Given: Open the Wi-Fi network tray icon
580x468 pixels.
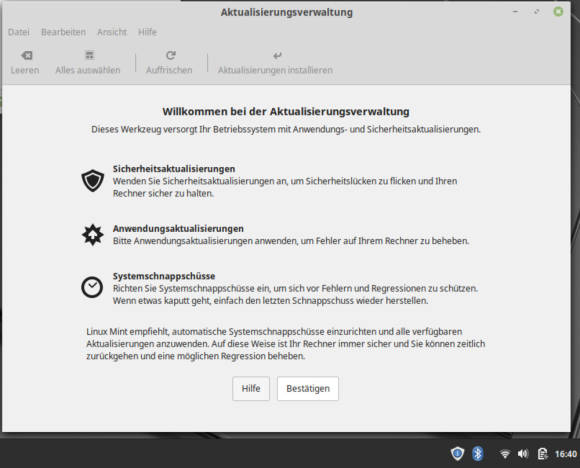Looking at the screenshot, I should [505, 454].
